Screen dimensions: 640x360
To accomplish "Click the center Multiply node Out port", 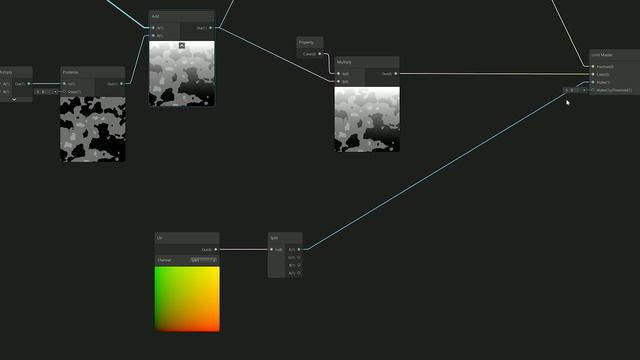I will coord(396,74).
